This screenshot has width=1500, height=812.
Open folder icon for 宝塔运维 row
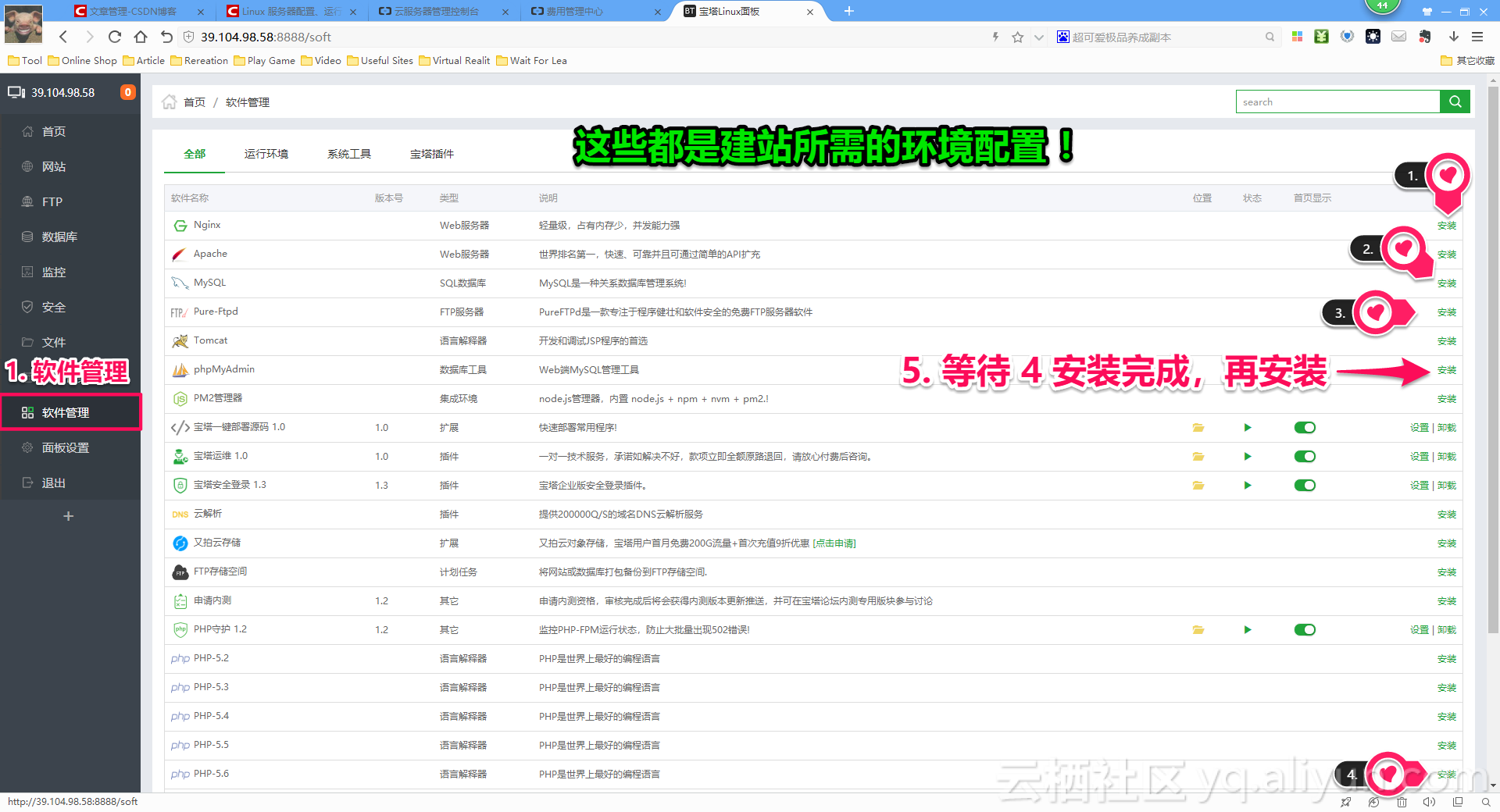[1198, 457]
